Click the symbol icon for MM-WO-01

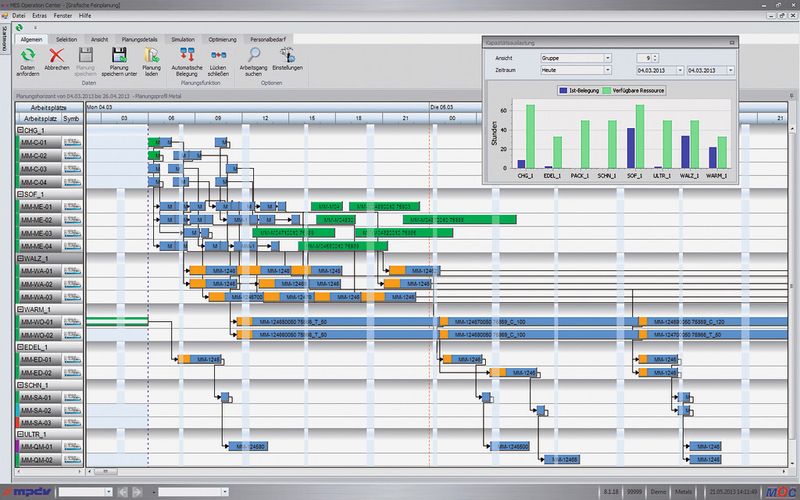point(72,322)
